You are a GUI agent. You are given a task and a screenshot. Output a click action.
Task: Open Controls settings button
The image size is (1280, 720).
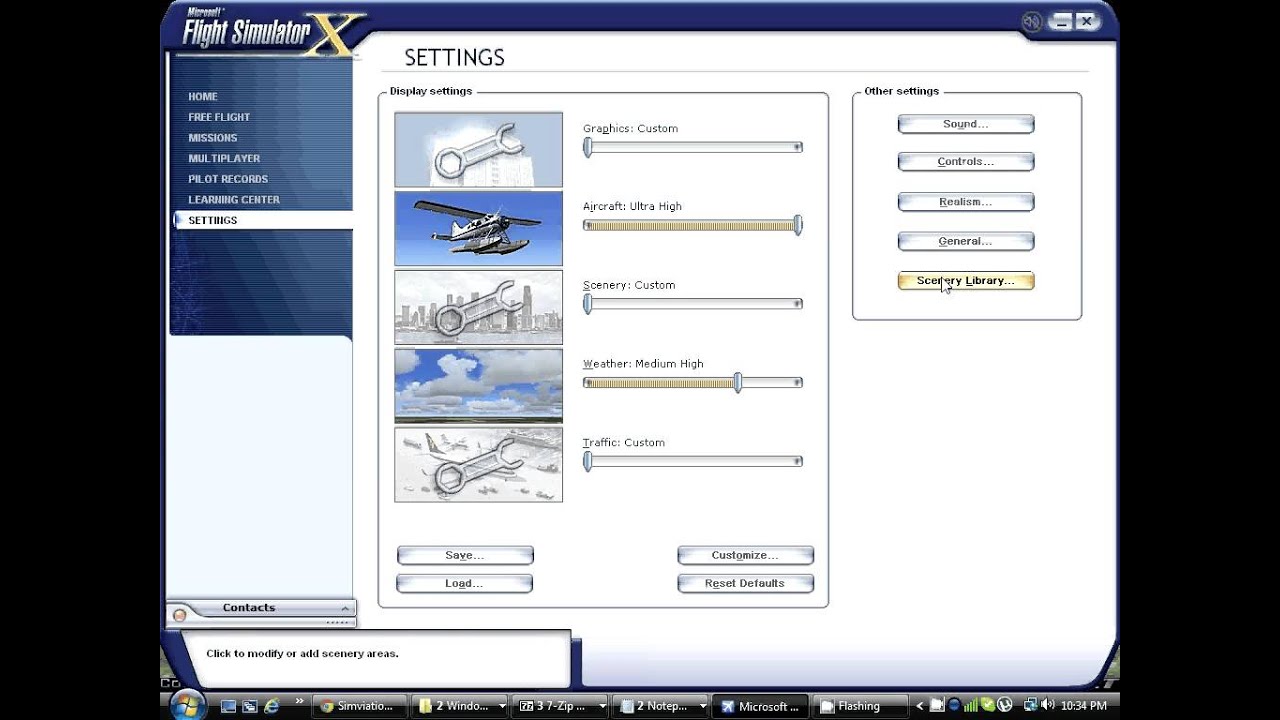pos(966,162)
